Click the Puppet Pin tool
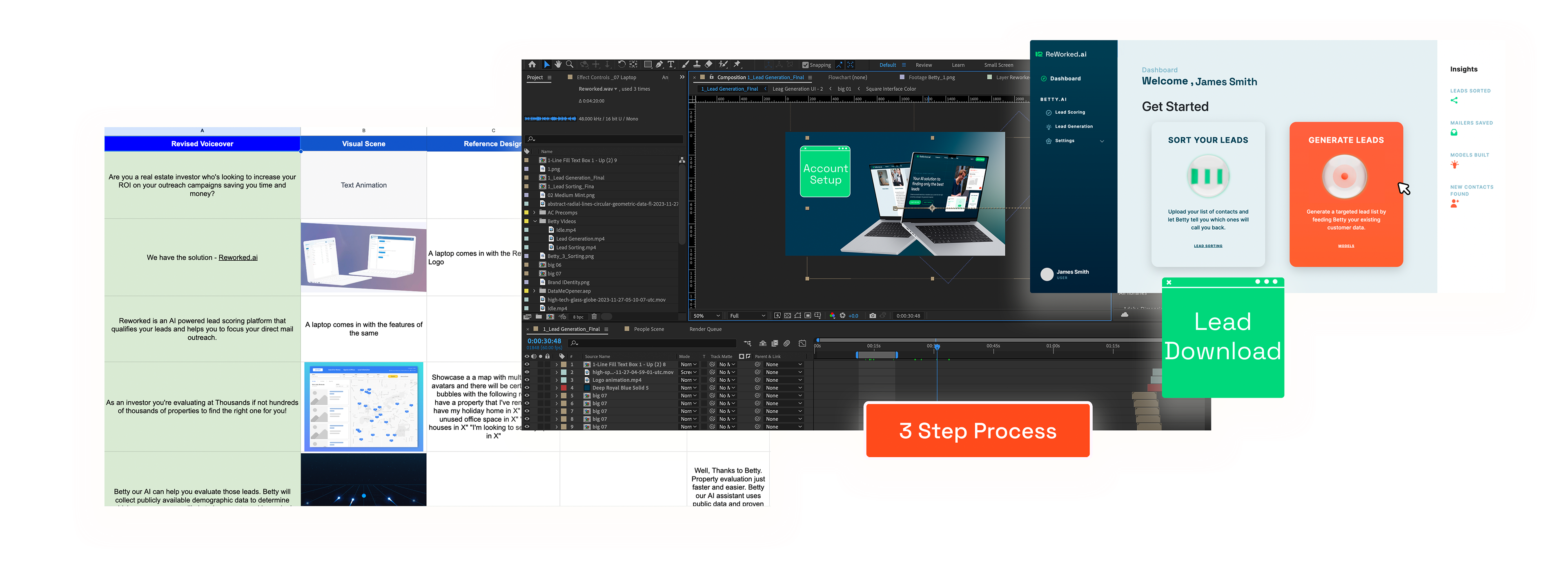 [x=737, y=65]
